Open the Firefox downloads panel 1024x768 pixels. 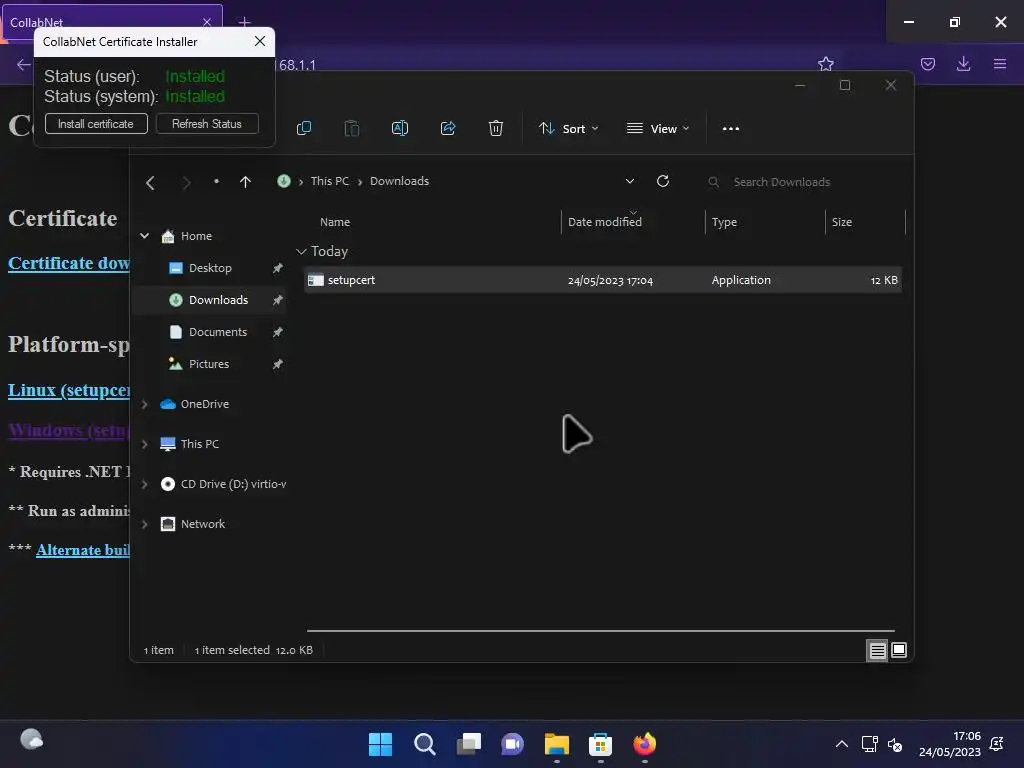tap(963, 64)
